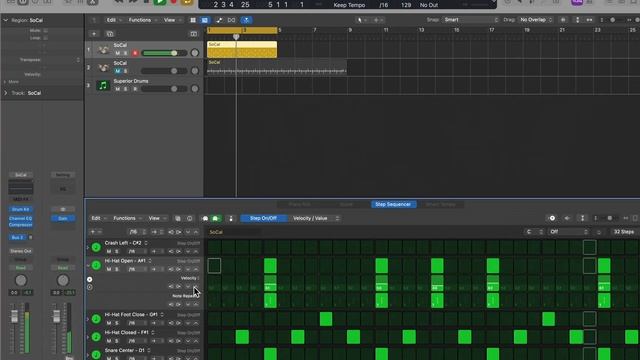Viewport: 640px width, 360px height.
Task: Click the blue highlighted view icon in Tracks toolbar
Action: tap(205, 20)
